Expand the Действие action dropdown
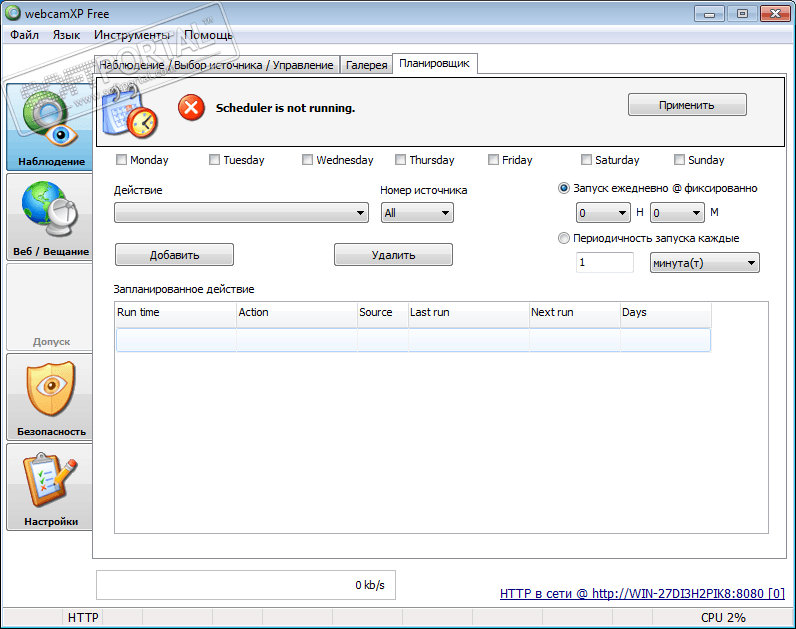 click(242, 213)
